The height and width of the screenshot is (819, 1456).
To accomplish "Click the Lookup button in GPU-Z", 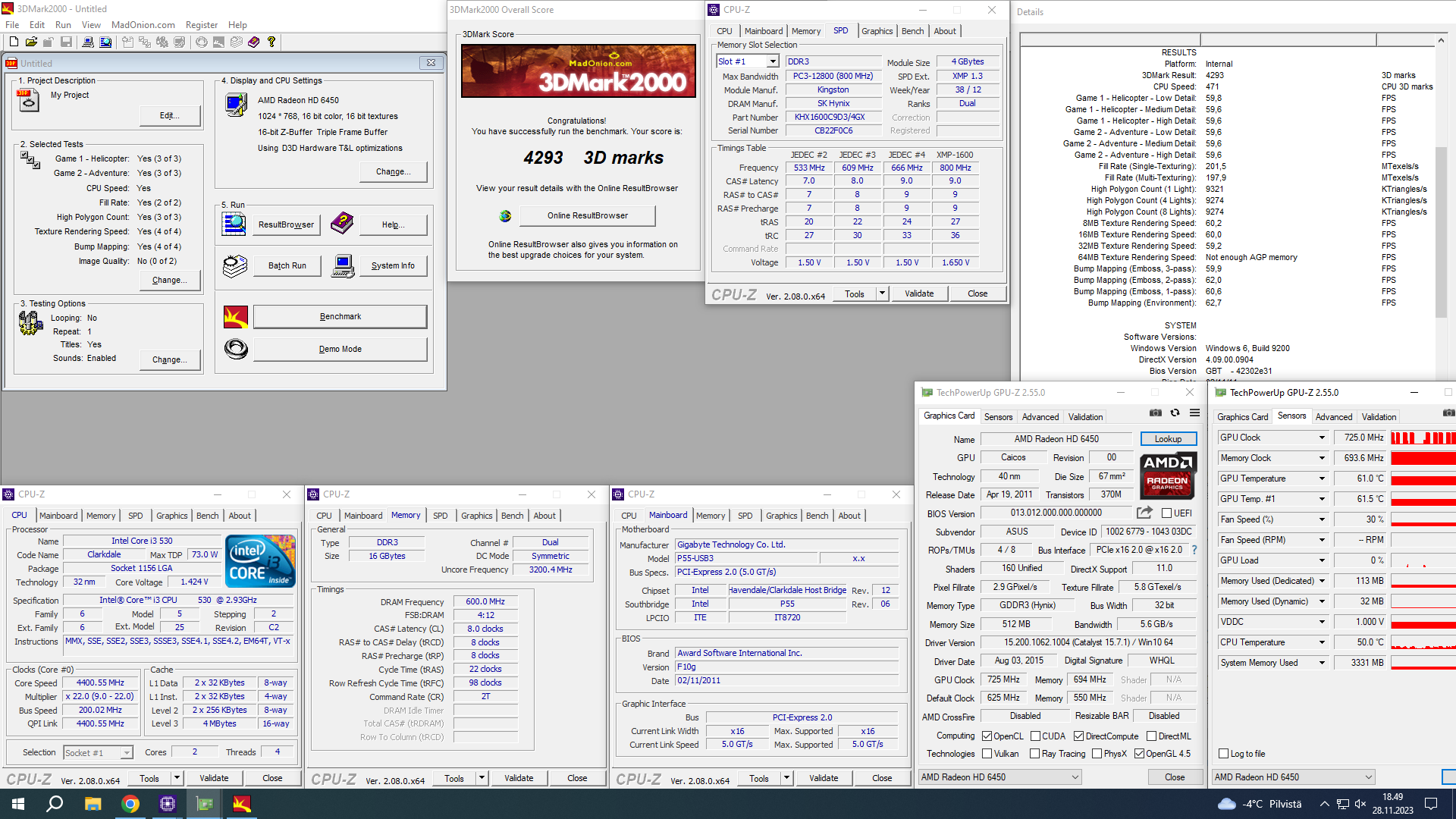I will pos(1168,439).
